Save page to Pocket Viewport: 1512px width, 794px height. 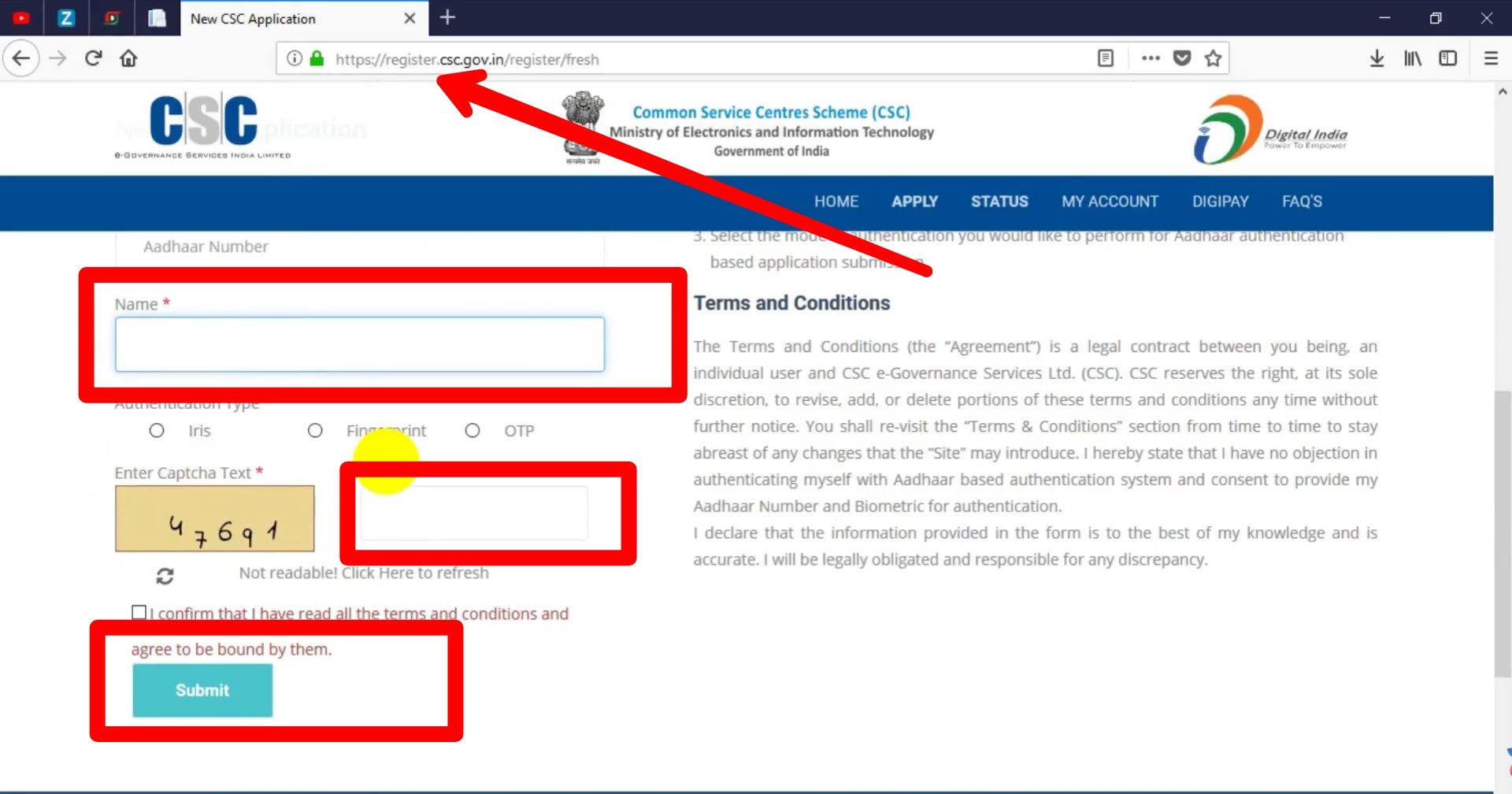(x=1182, y=58)
